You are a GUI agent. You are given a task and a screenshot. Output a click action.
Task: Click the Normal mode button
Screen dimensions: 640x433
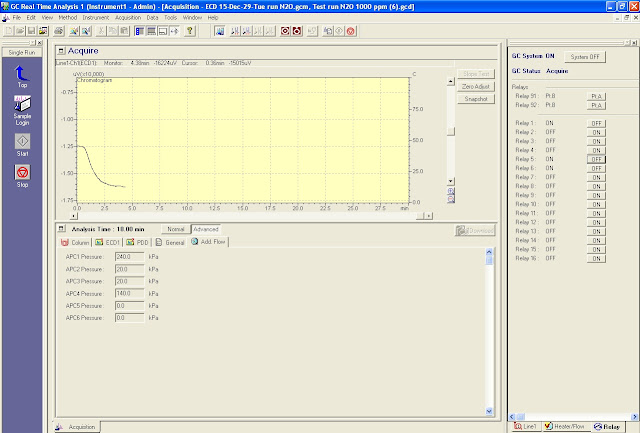coord(176,229)
